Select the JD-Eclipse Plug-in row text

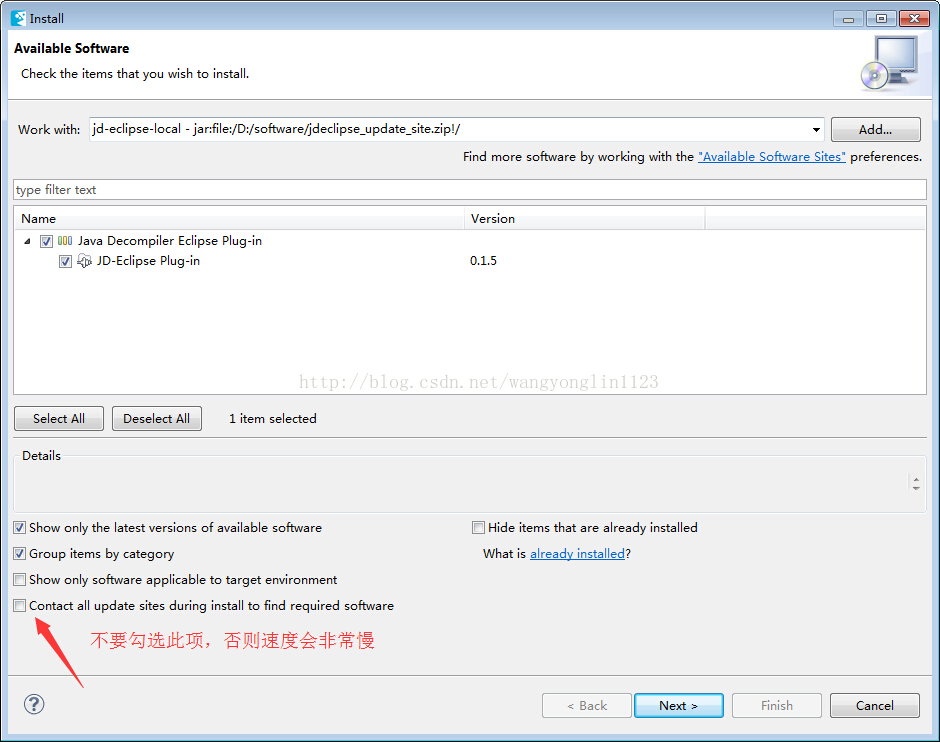pos(148,261)
